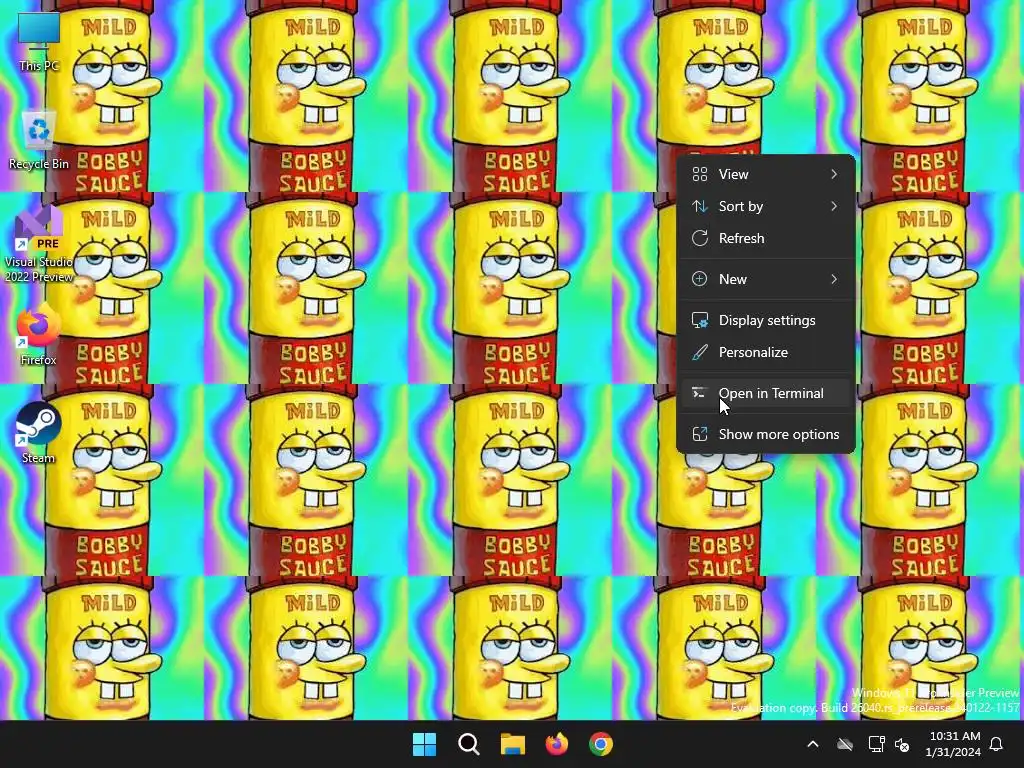Viewport: 1024px width, 768px height.
Task: Select Open in Terminal
Action: (765, 394)
